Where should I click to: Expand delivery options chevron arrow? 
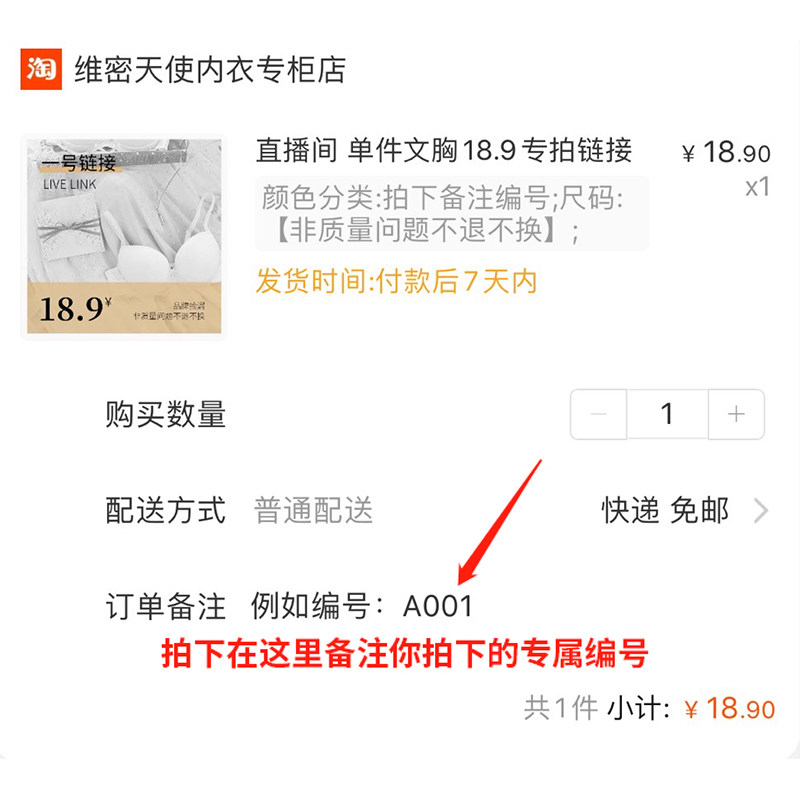pos(761,511)
